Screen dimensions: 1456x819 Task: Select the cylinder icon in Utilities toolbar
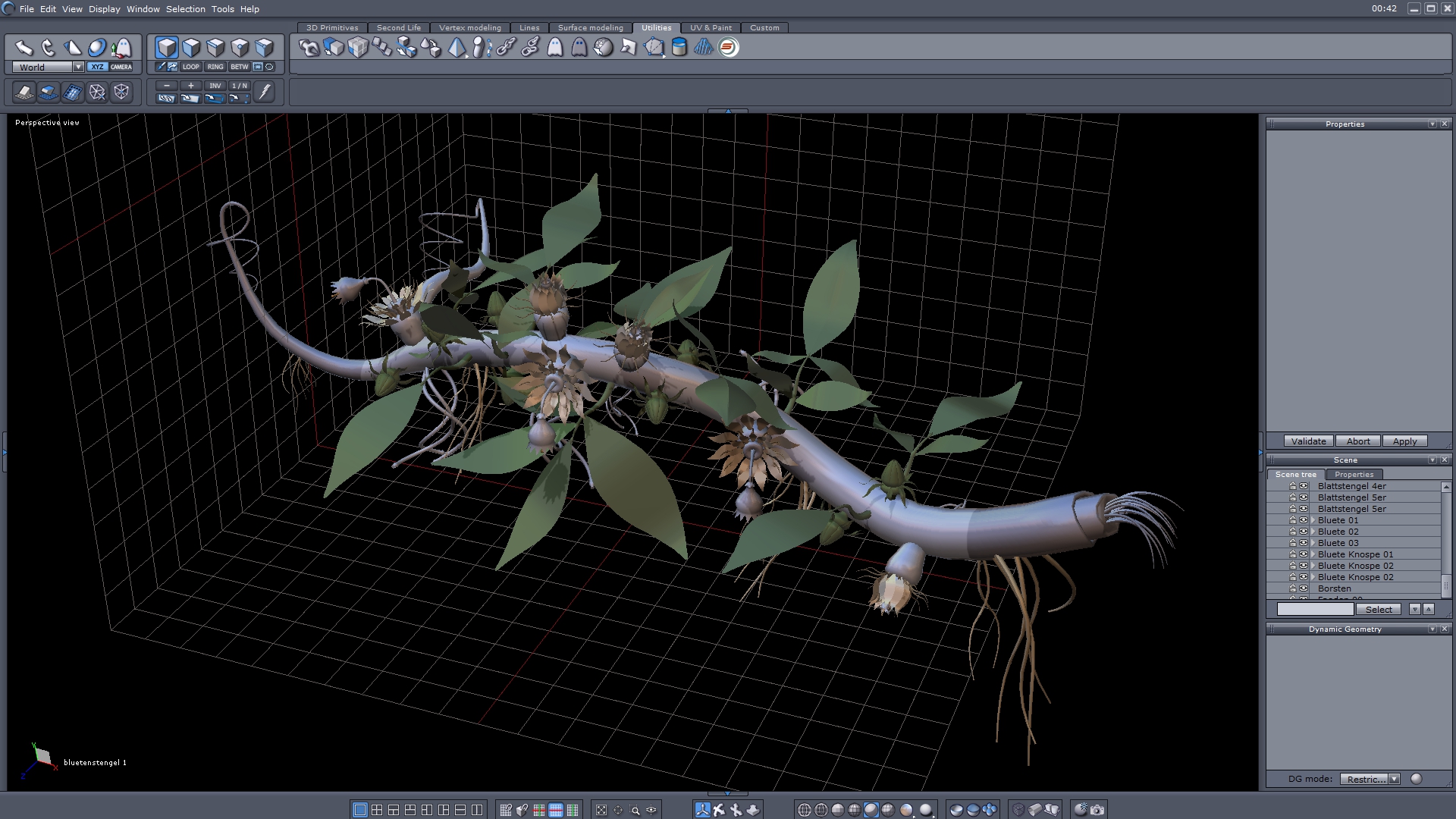[679, 48]
